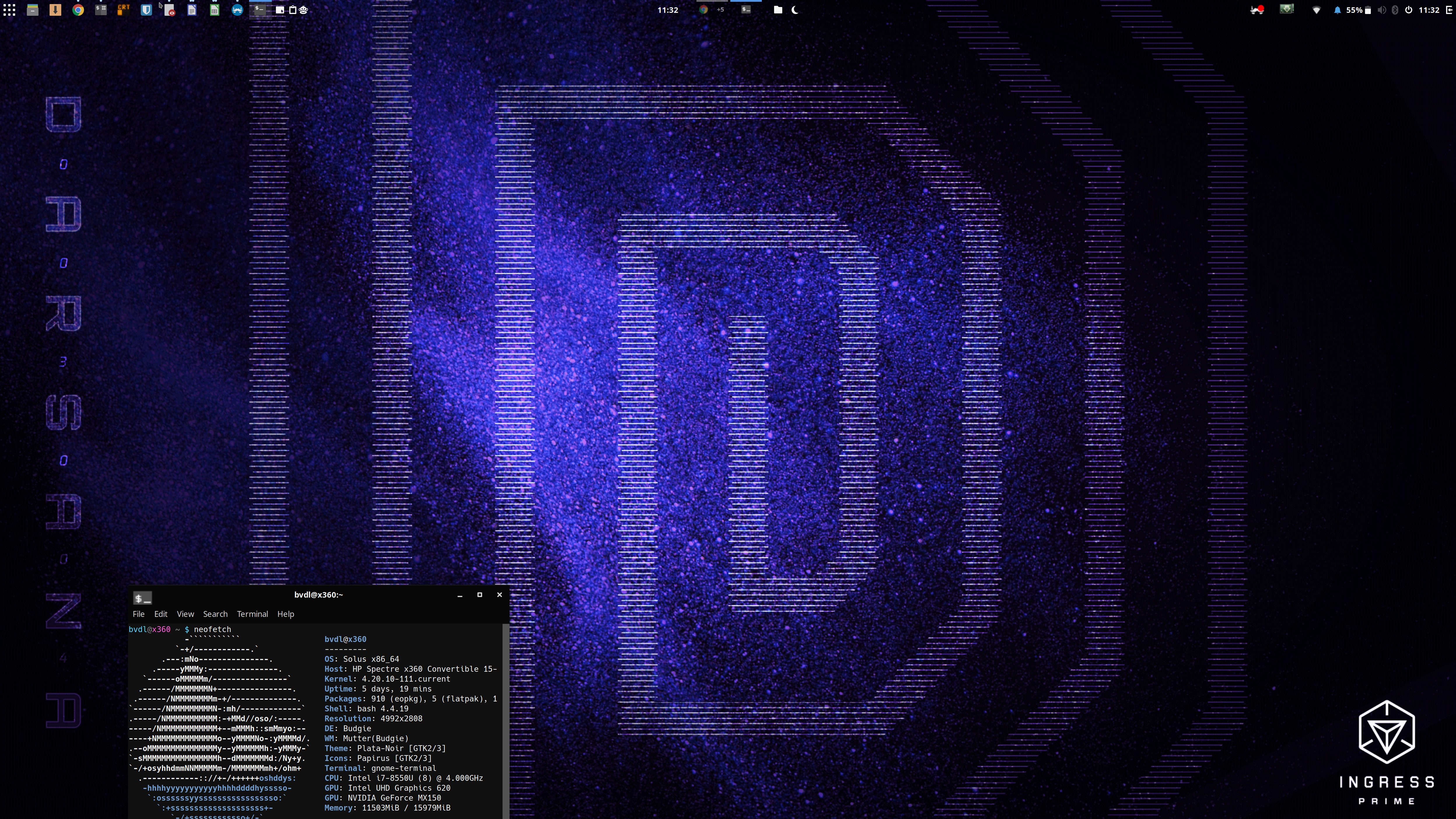Click the 'Icons: Papirus [GTK2/3]' line

tap(378, 759)
